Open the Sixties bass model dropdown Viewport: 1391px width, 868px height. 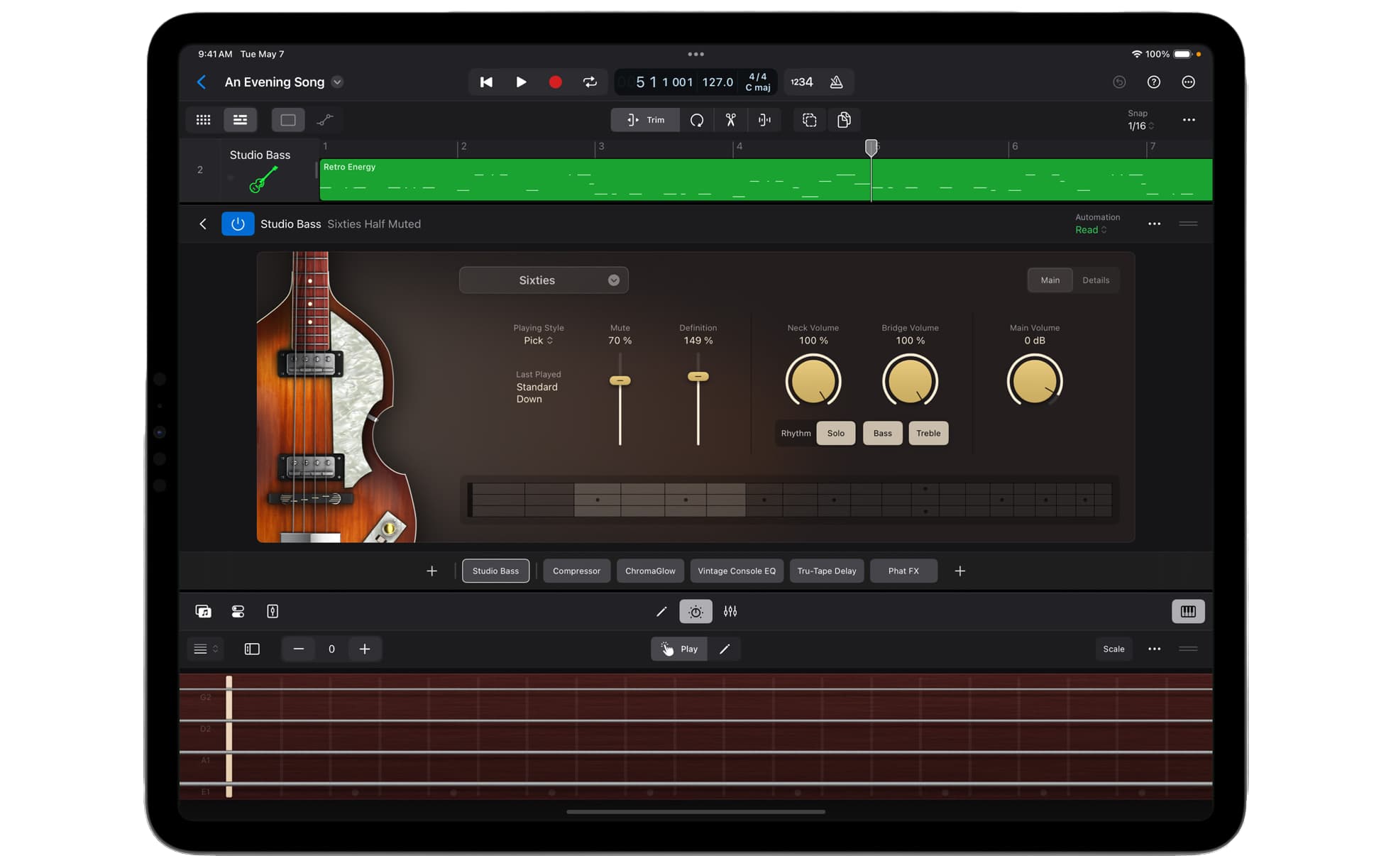(x=544, y=280)
